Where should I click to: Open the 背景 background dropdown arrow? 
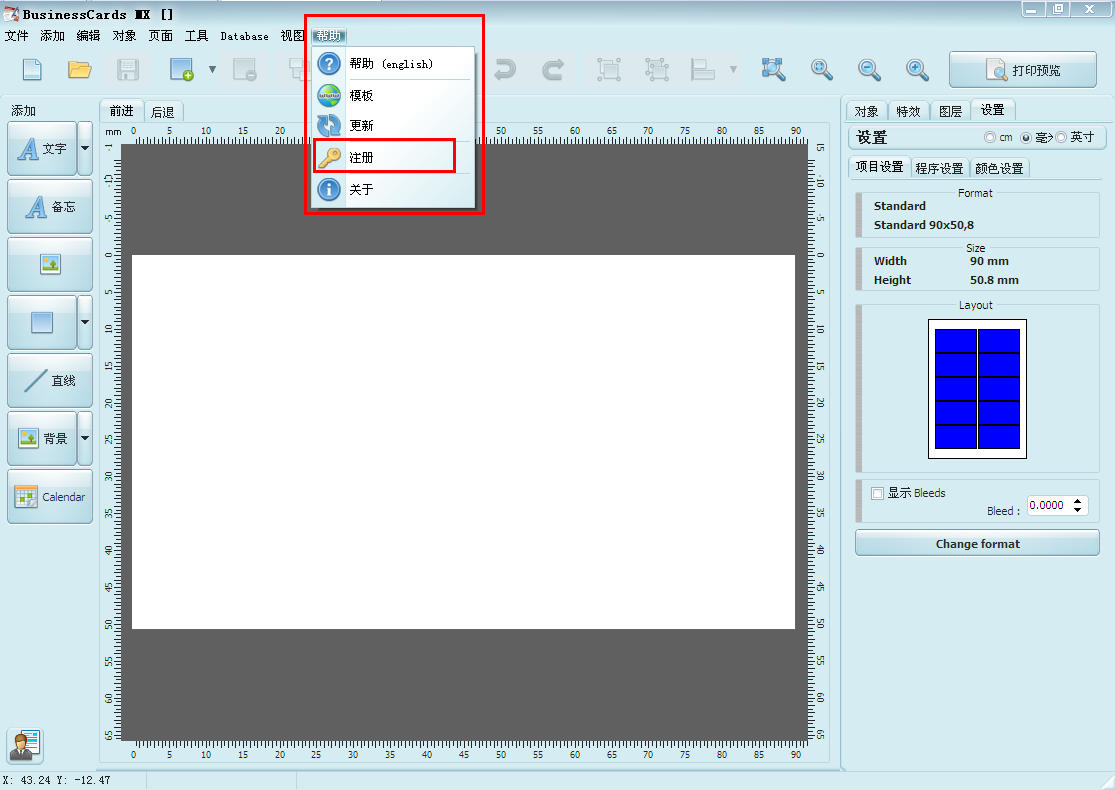(x=85, y=439)
